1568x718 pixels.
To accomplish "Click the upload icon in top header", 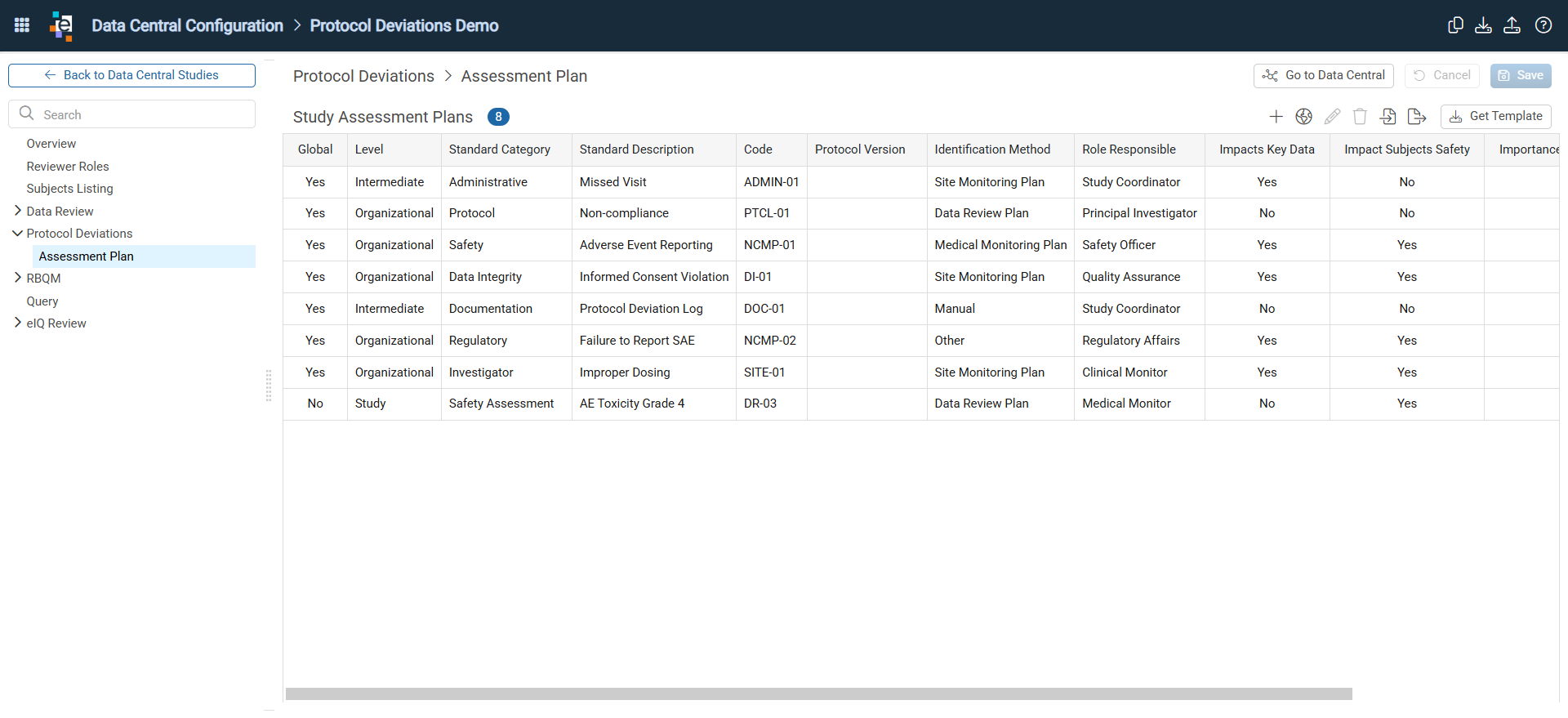I will pos(1512,25).
